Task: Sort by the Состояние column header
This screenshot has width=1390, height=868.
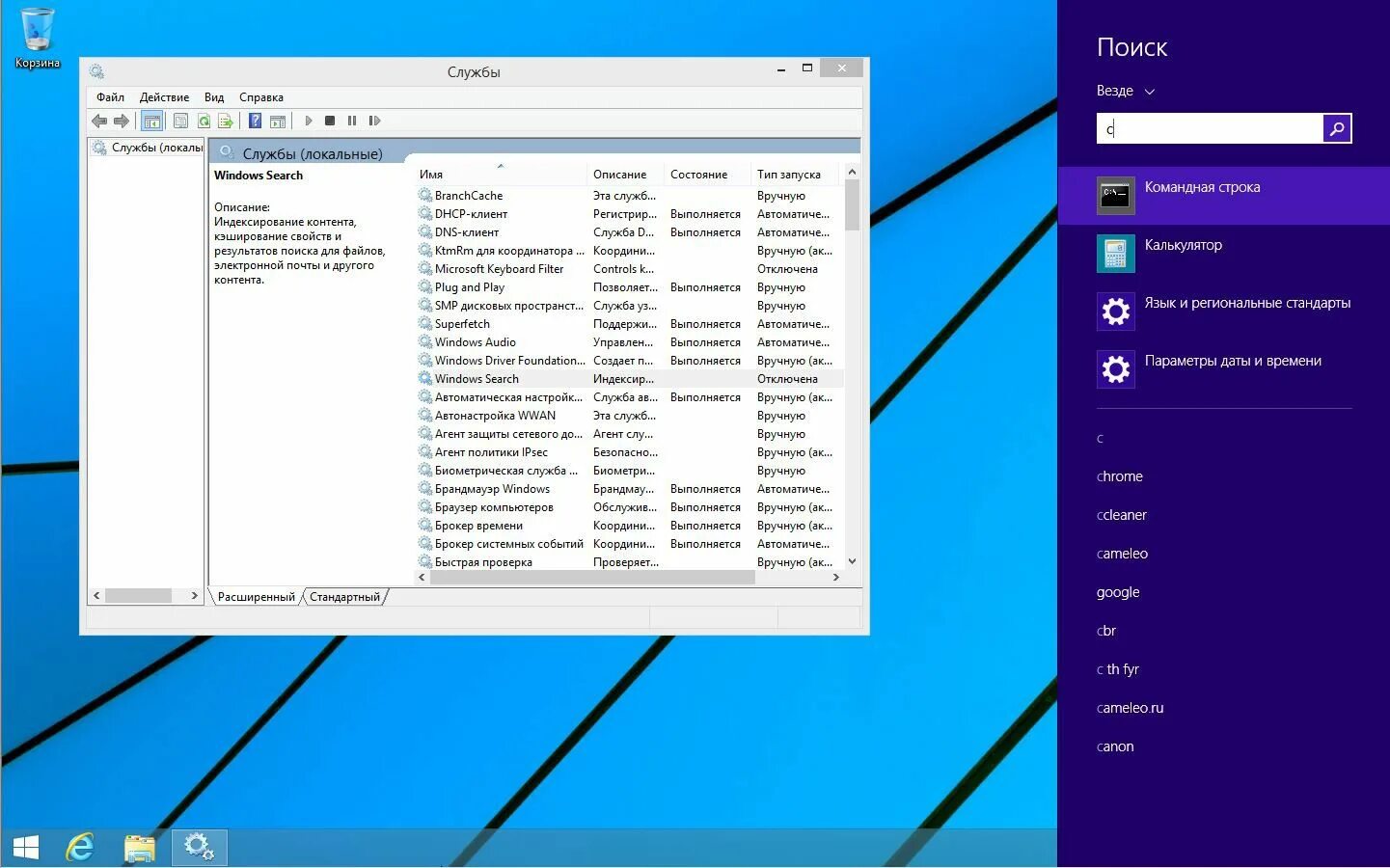Action: pyautogui.click(x=707, y=175)
